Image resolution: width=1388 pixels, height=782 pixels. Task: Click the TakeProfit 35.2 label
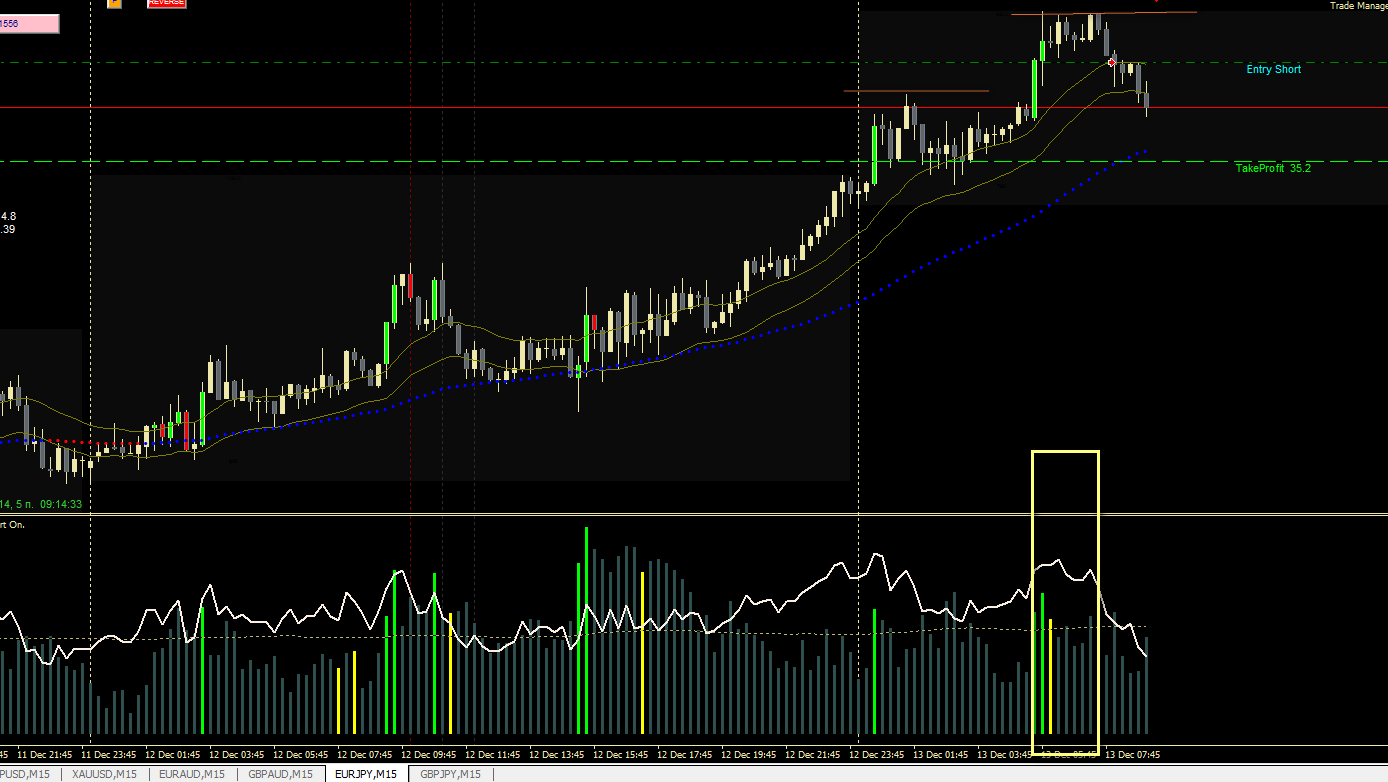[1273, 168]
